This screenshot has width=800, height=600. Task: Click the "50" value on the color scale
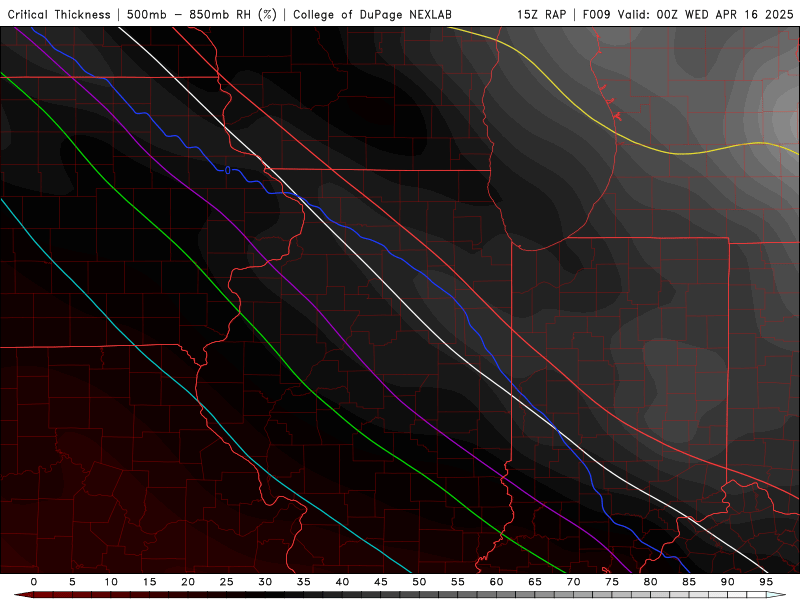point(419,582)
